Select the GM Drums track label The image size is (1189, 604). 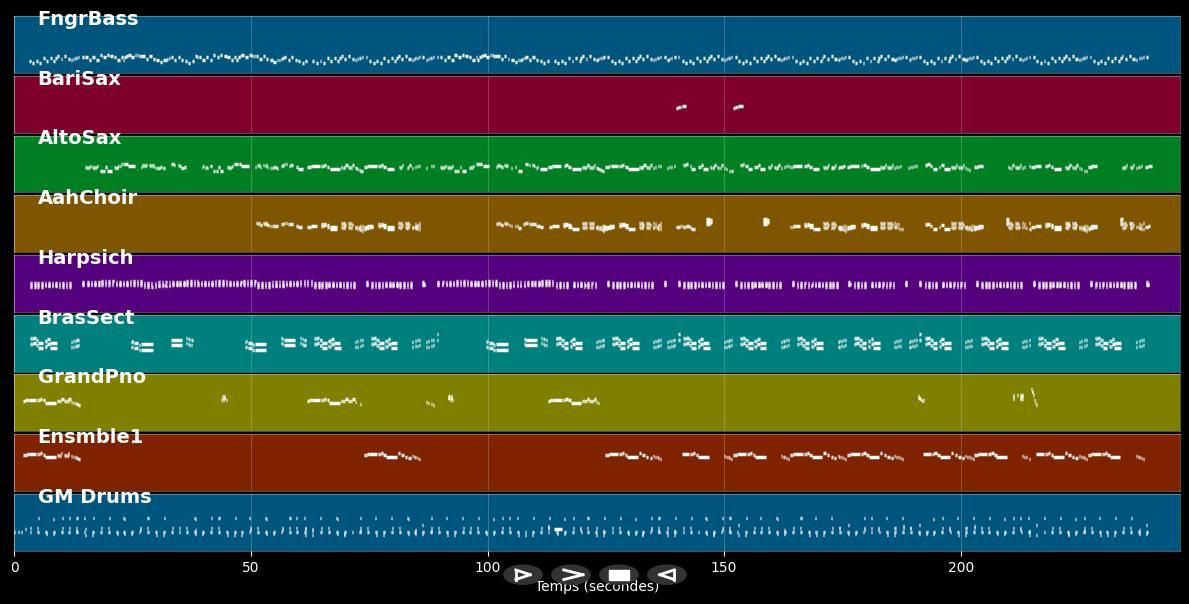click(95, 497)
